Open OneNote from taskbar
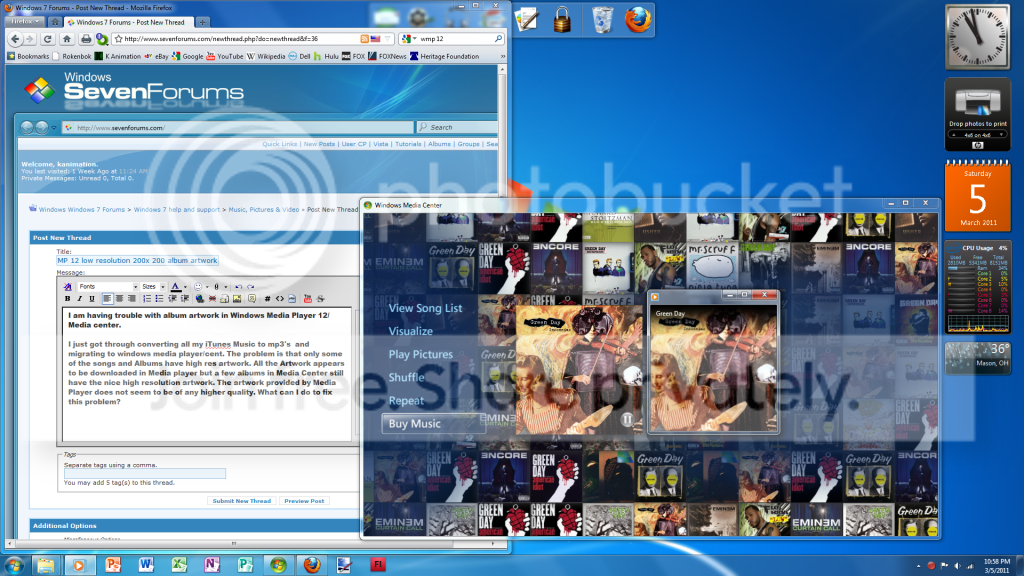The width and height of the screenshot is (1024, 576). (x=212, y=565)
